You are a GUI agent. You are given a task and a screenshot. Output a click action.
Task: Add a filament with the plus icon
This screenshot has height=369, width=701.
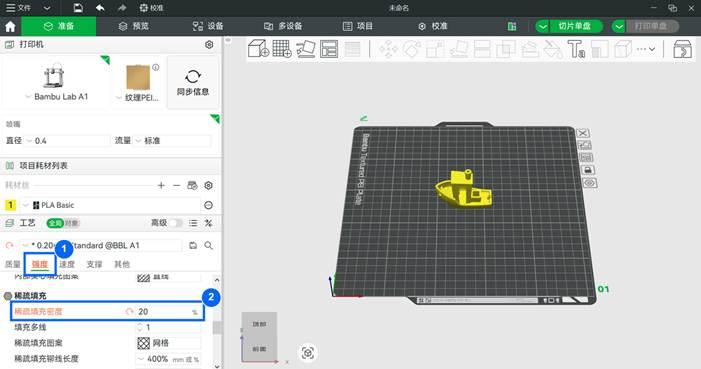click(161, 185)
